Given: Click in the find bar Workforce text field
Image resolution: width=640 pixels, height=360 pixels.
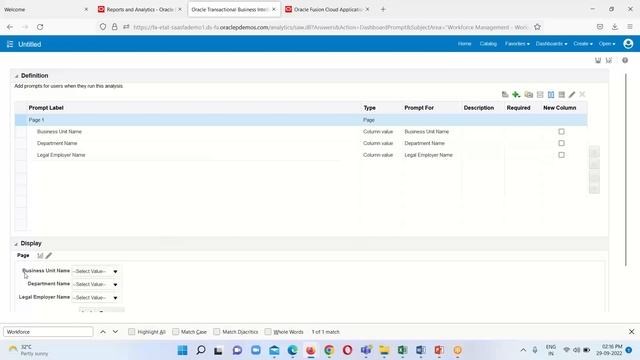Looking at the screenshot, I should point(48,332).
